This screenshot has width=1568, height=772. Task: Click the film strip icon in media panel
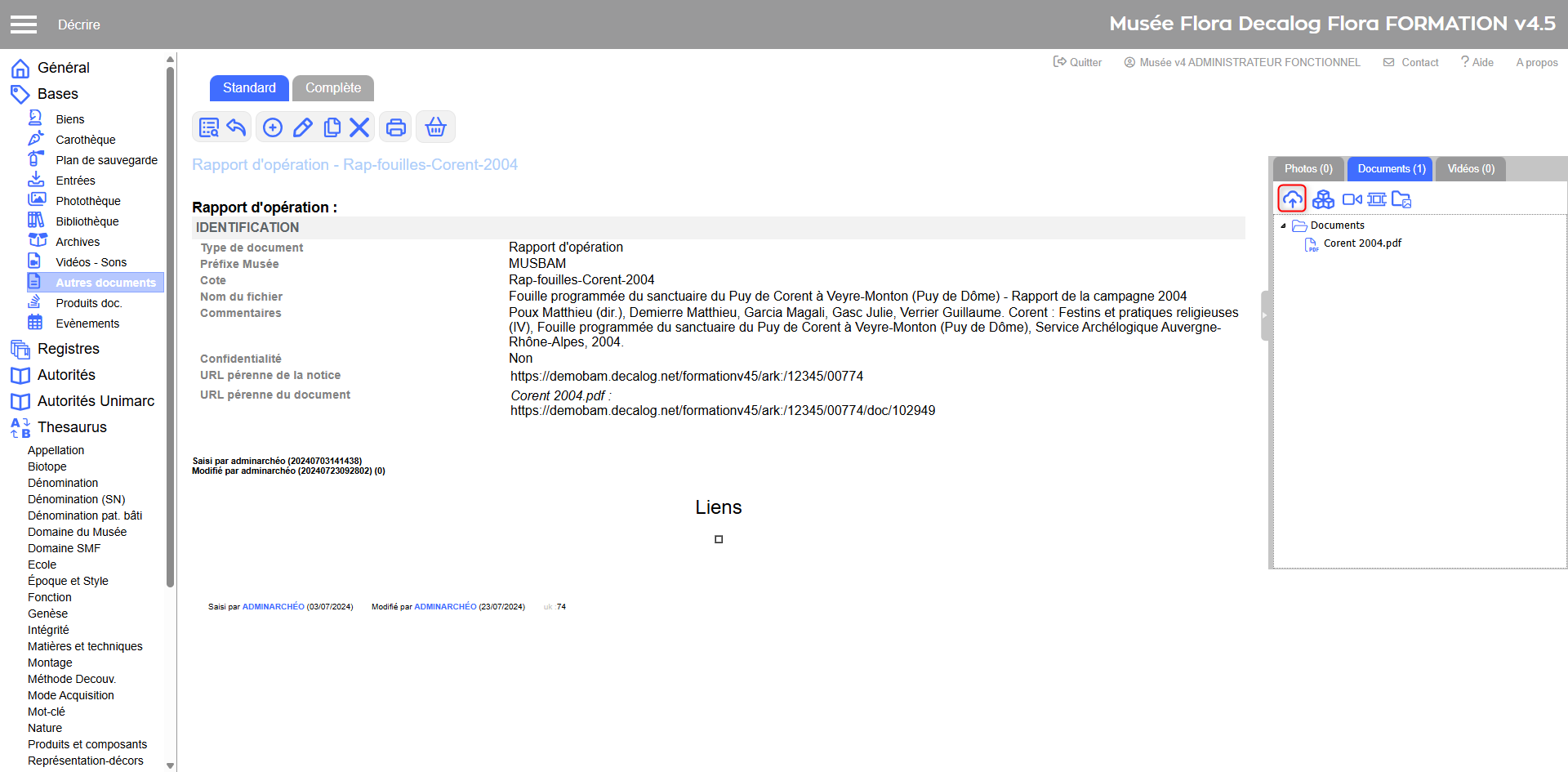click(1377, 199)
